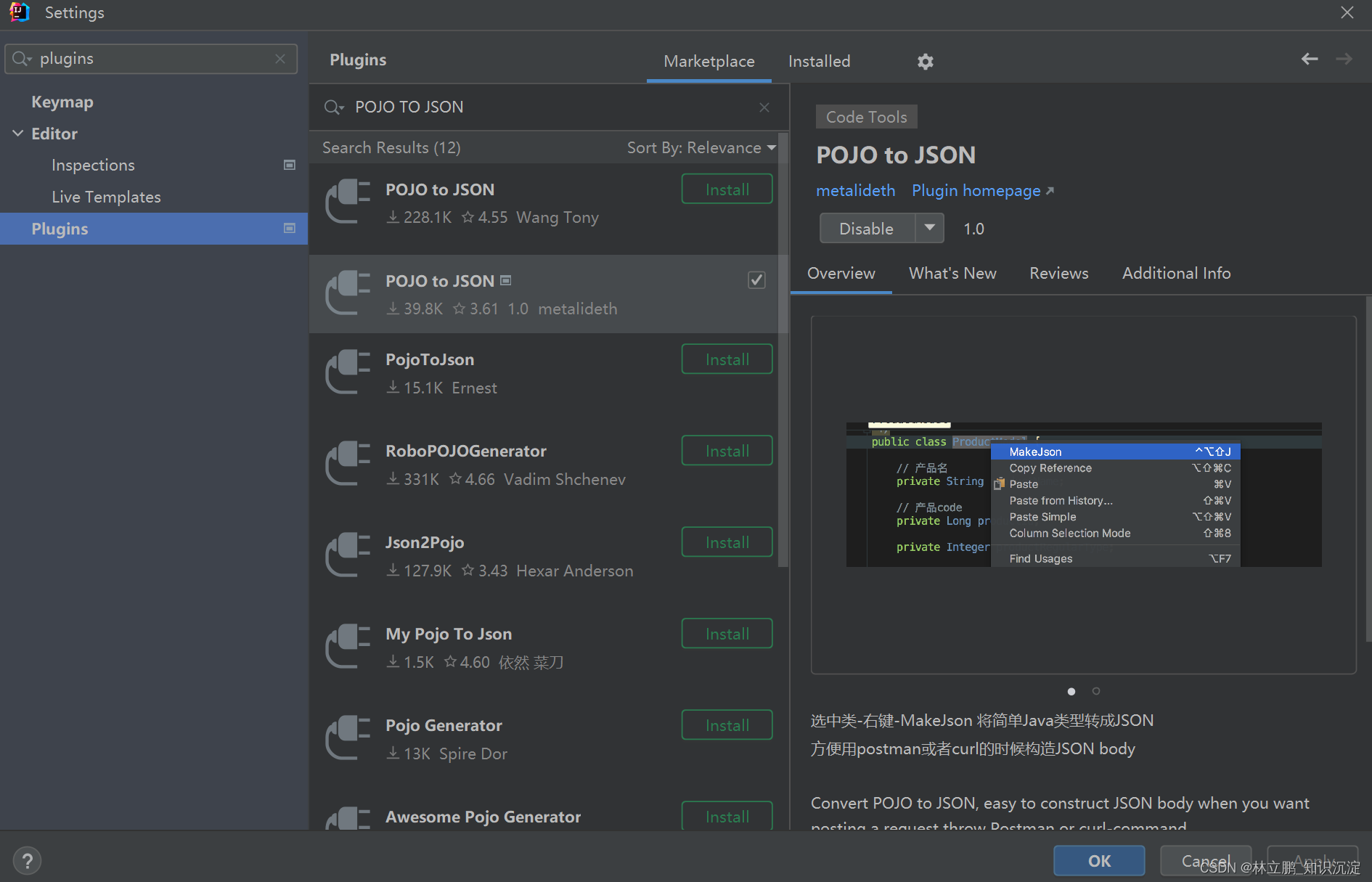Screen dimensions: 1372x882
Task: Navigate back with the left arrow
Action: point(1310,59)
